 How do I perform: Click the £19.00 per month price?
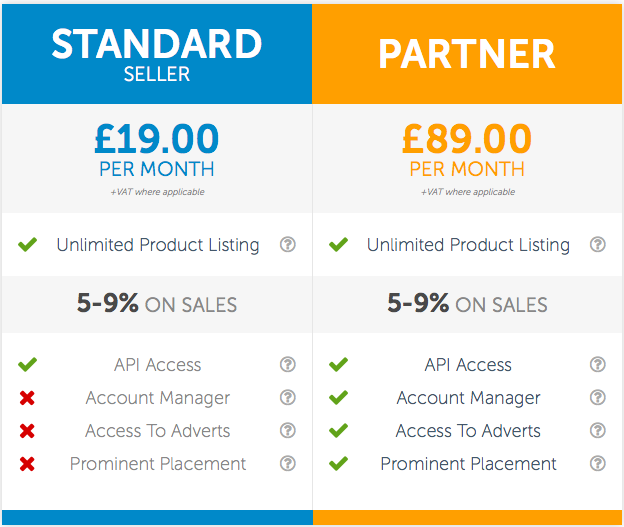pos(157,149)
